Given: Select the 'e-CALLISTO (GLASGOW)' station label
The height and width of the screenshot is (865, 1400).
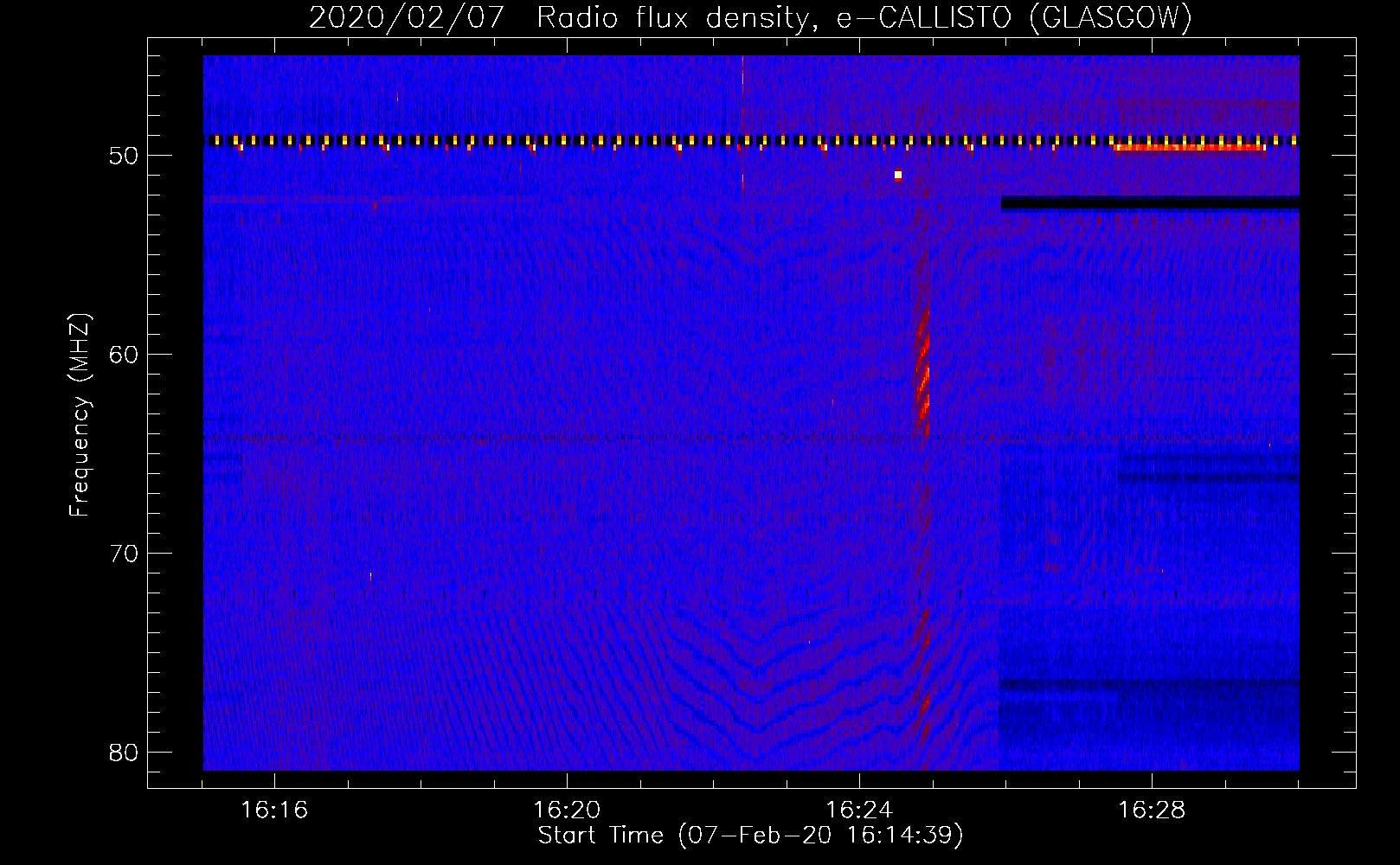Looking at the screenshot, I should point(1014,17).
